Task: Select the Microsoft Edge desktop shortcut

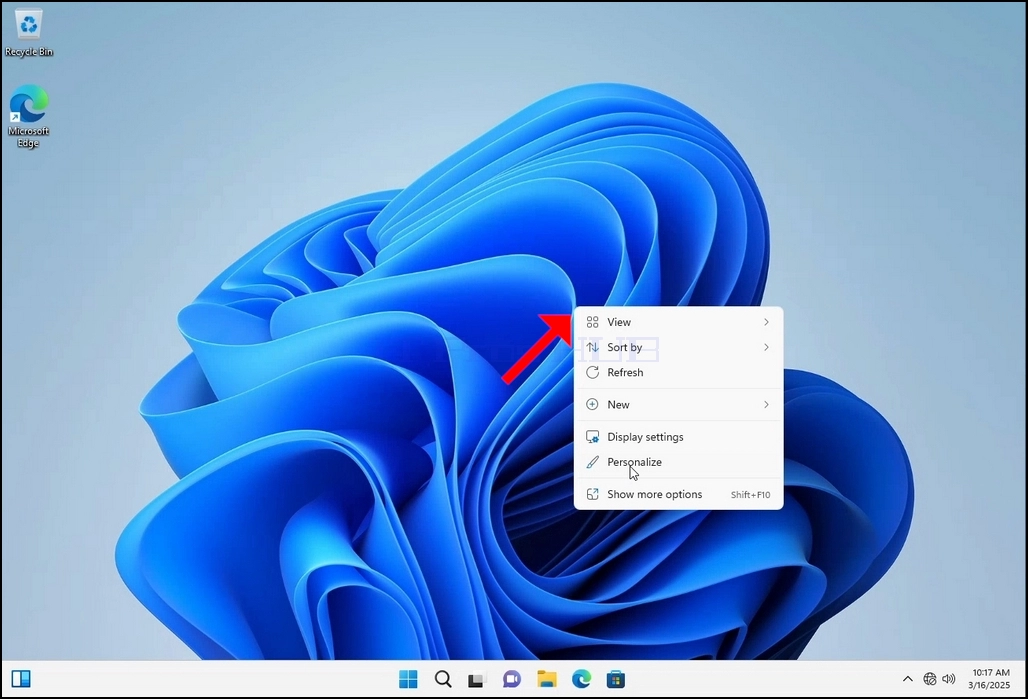Action: point(28,116)
